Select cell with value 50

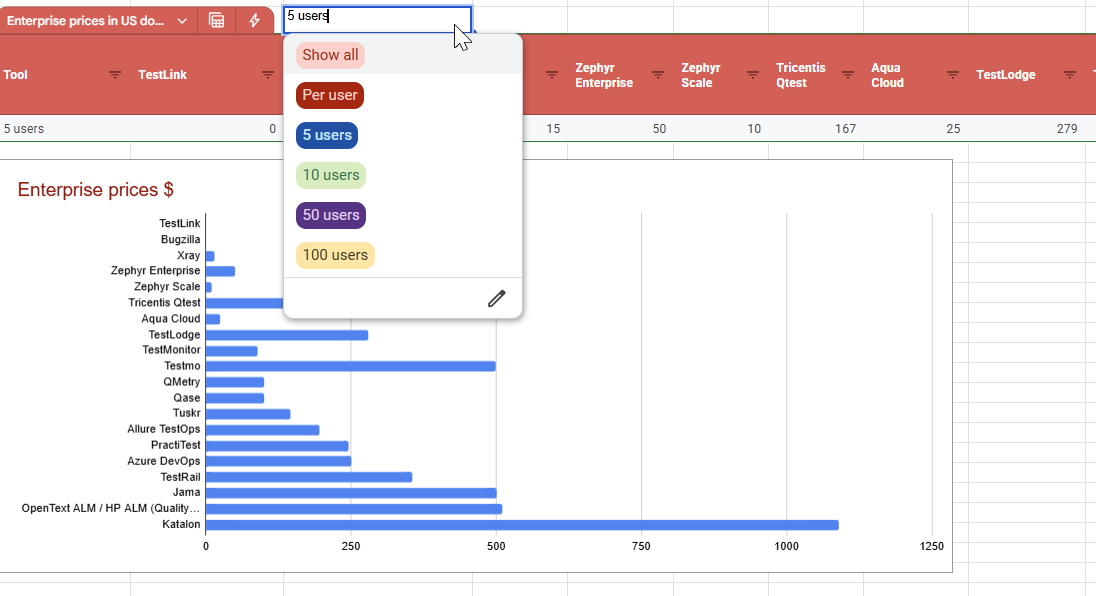659,129
